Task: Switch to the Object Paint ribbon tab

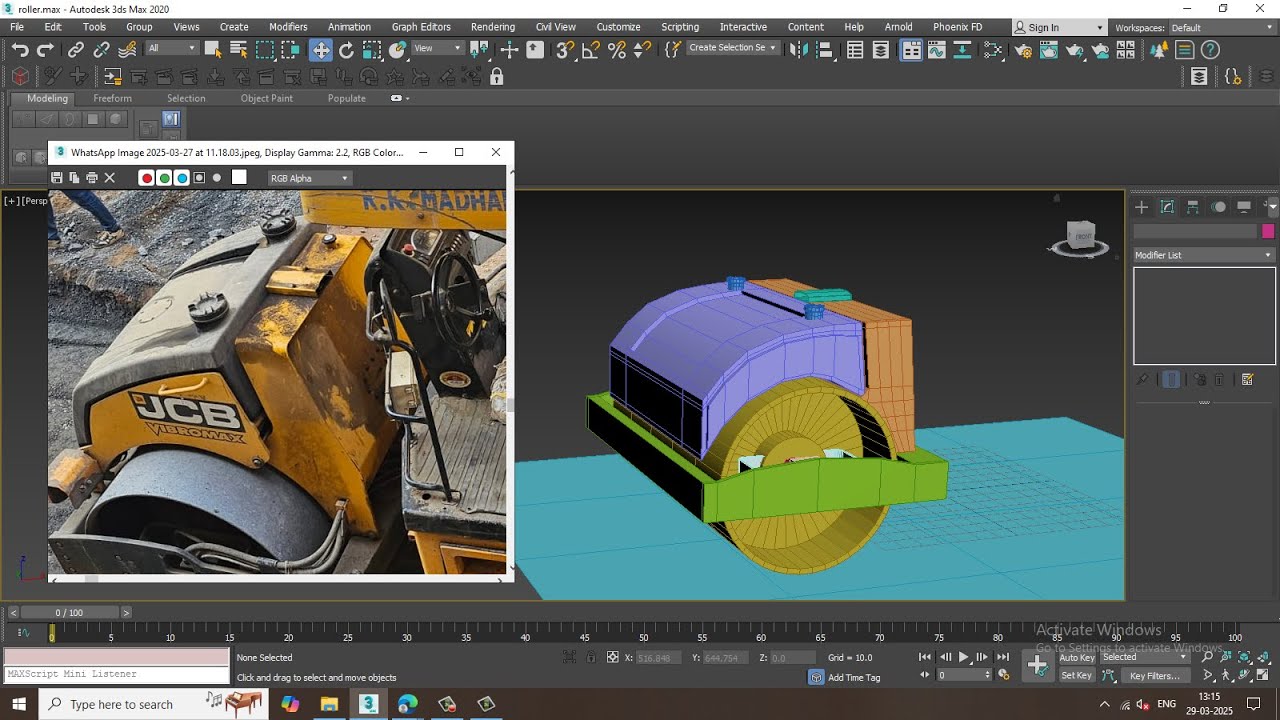Action: tap(267, 98)
